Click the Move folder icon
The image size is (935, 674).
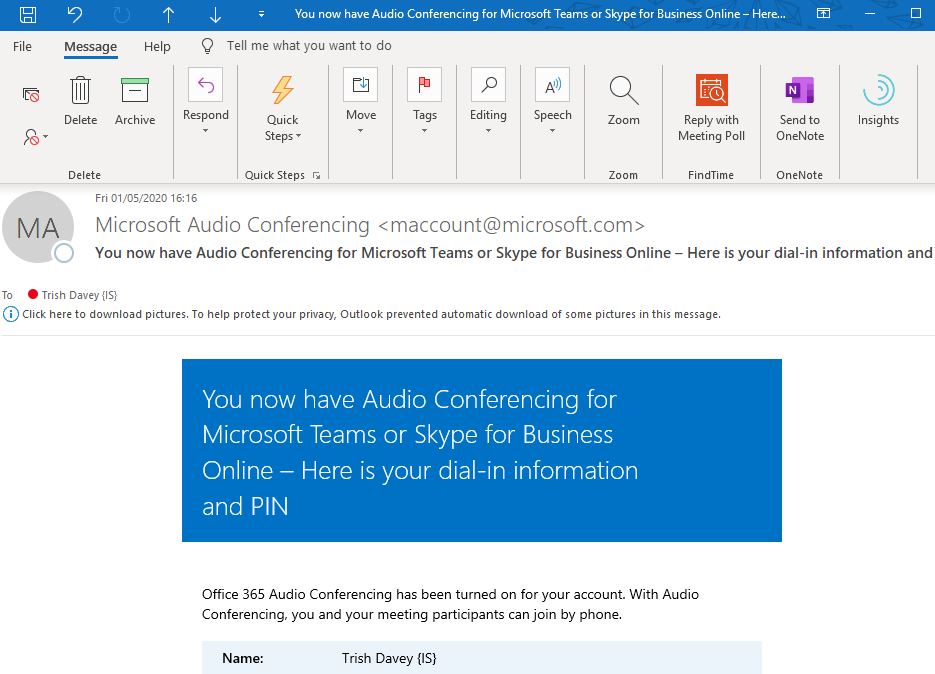[x=361, y=85]
